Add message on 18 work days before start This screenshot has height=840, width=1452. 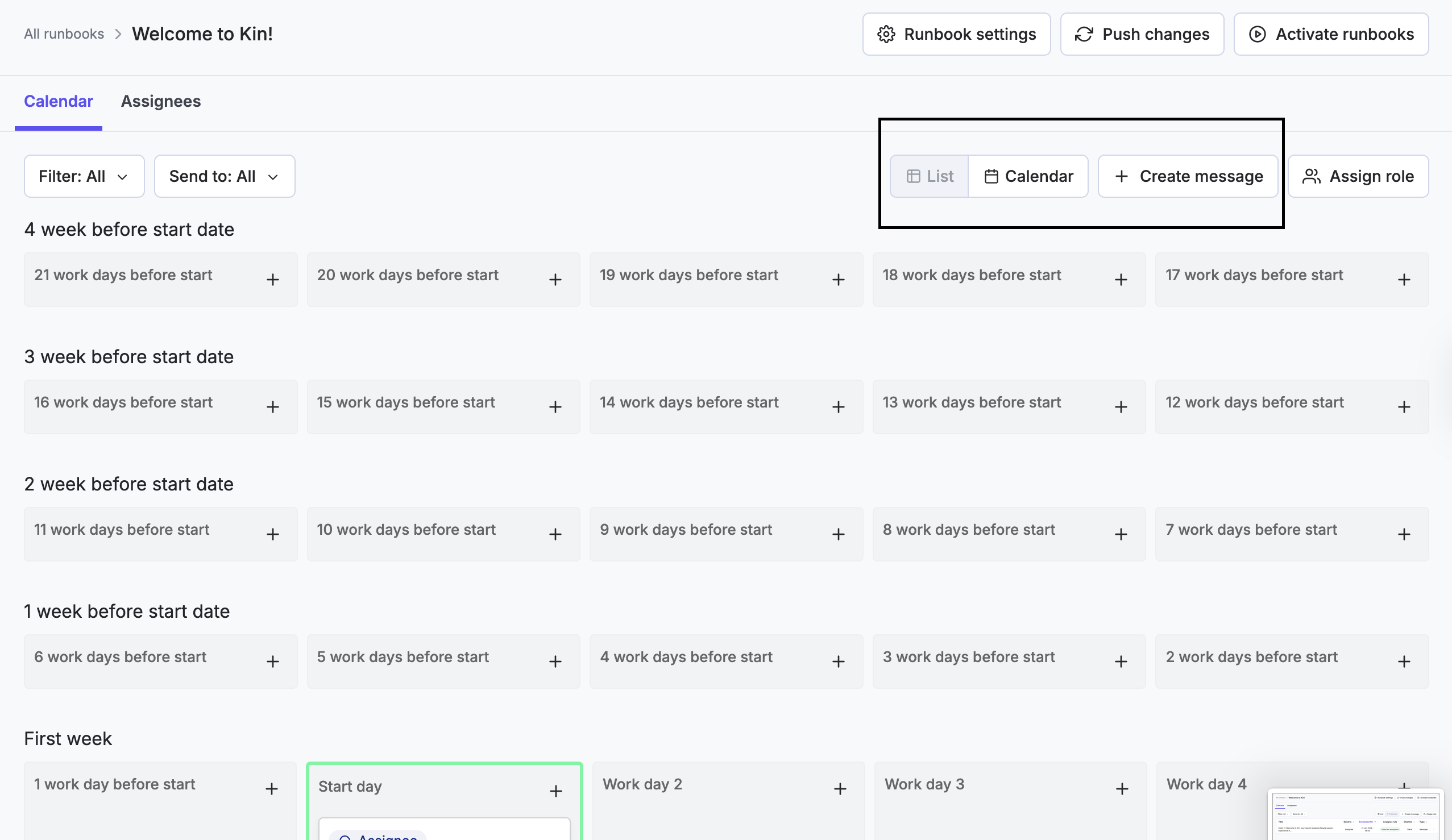click(1121, 280)
